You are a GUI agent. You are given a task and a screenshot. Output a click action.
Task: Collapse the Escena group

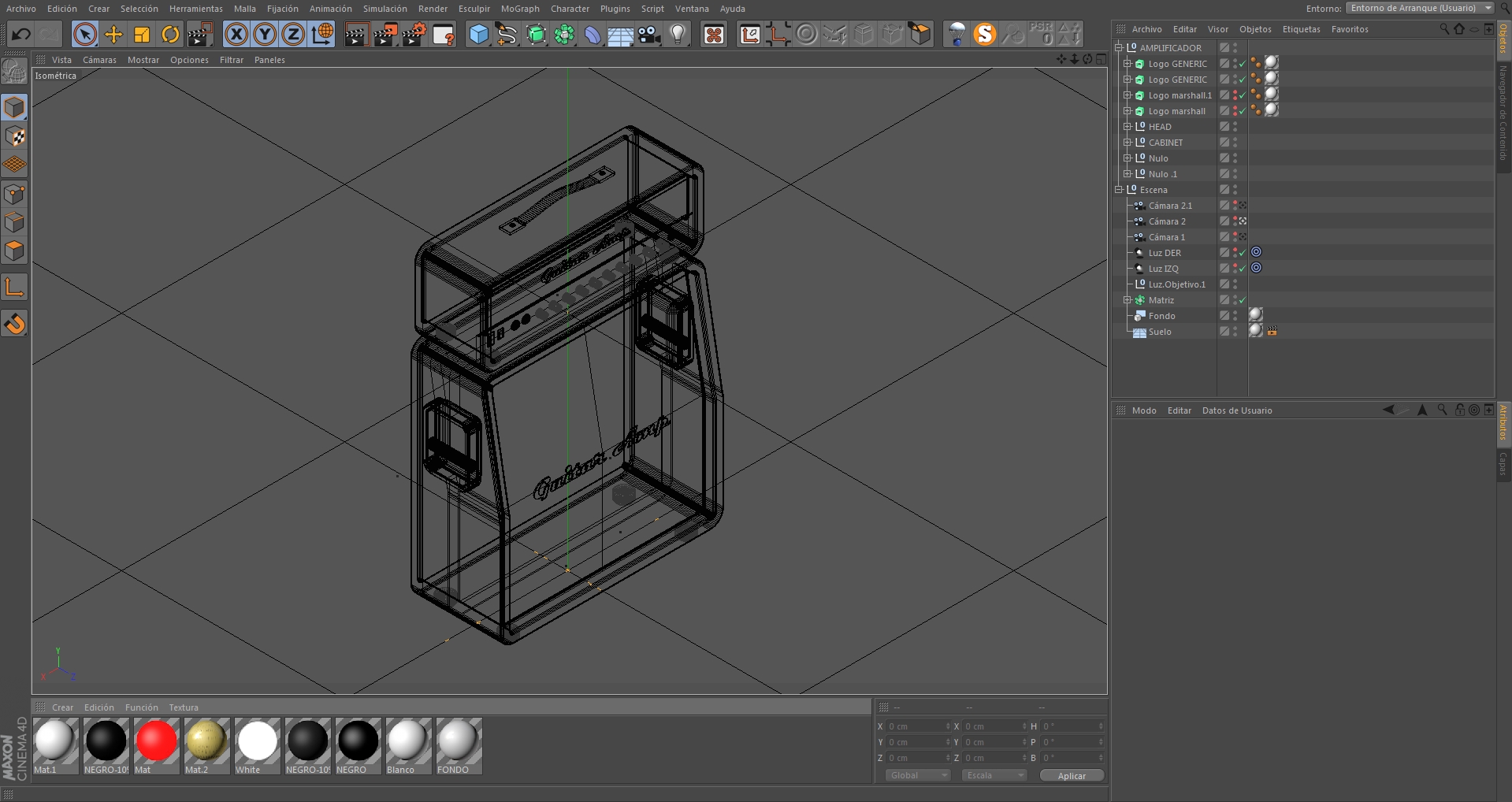1119,190
